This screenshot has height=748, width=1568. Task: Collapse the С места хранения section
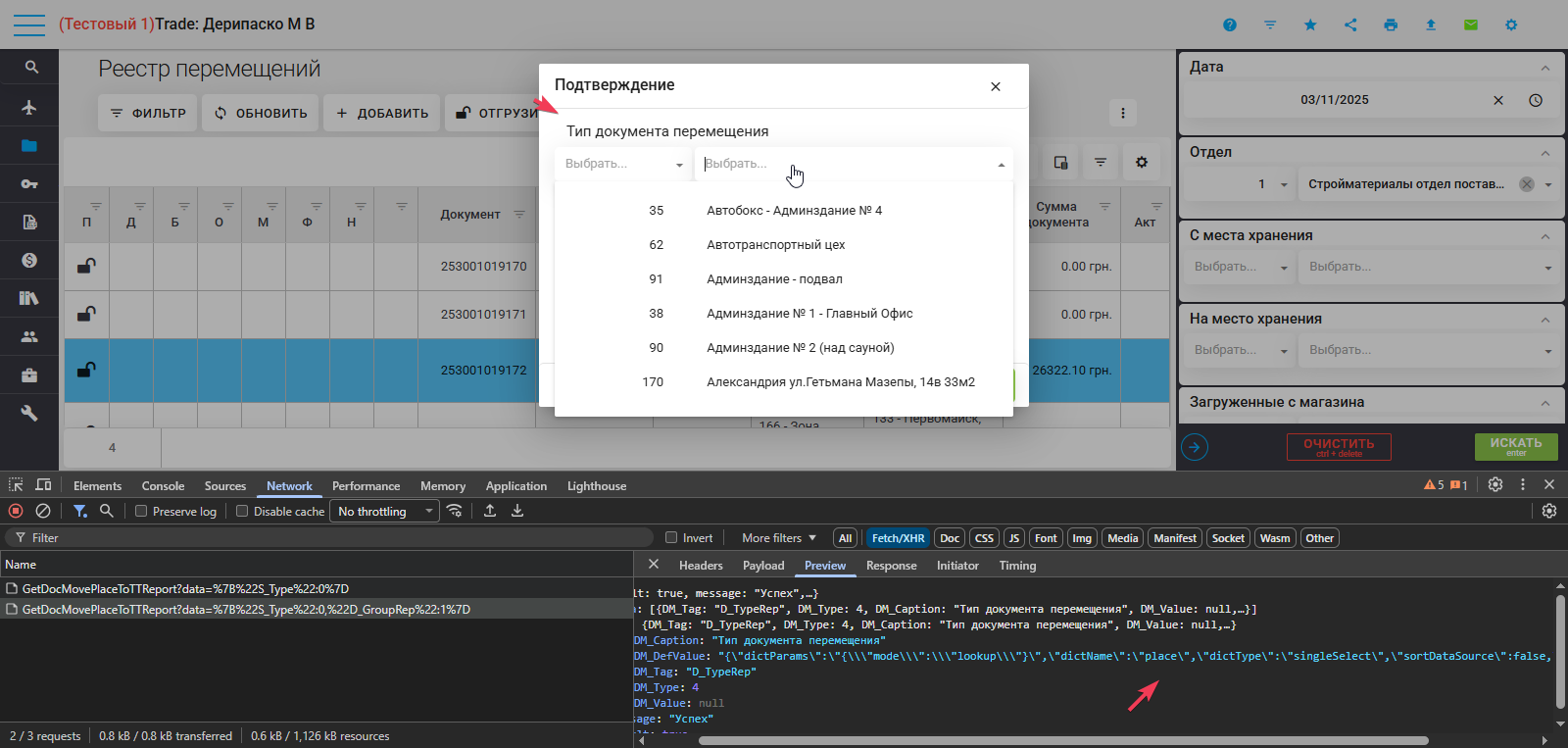coord(1545,236)
